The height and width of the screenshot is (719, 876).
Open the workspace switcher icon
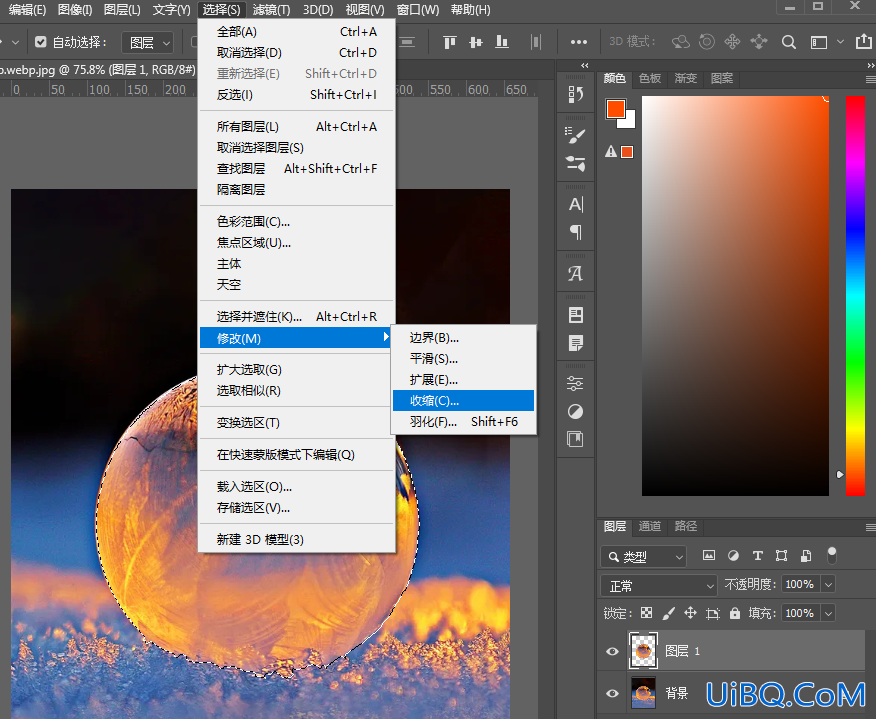tap(818, 42)
